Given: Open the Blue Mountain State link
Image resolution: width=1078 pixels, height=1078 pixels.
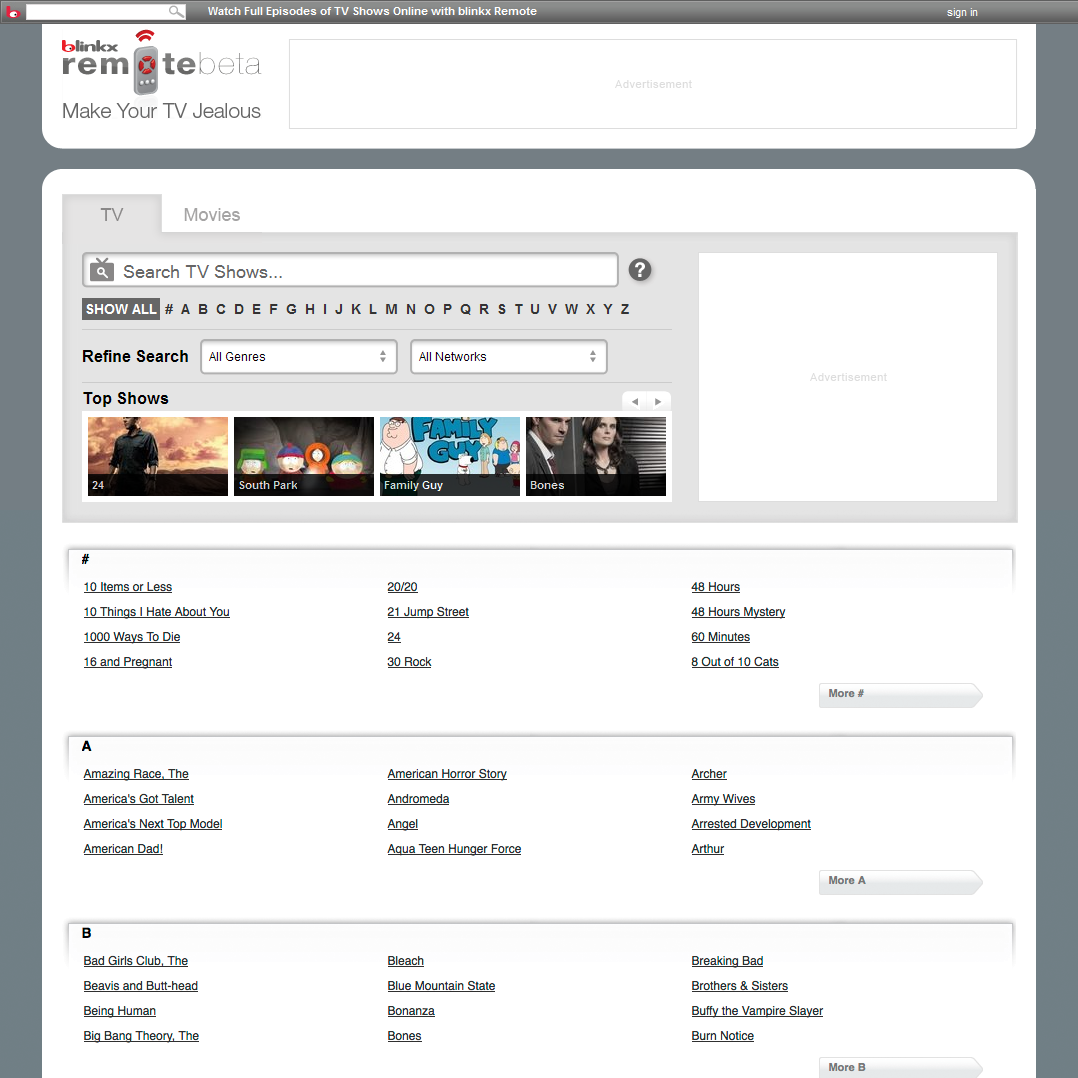Looking at the screenshot, I should (x=441, y=986).
